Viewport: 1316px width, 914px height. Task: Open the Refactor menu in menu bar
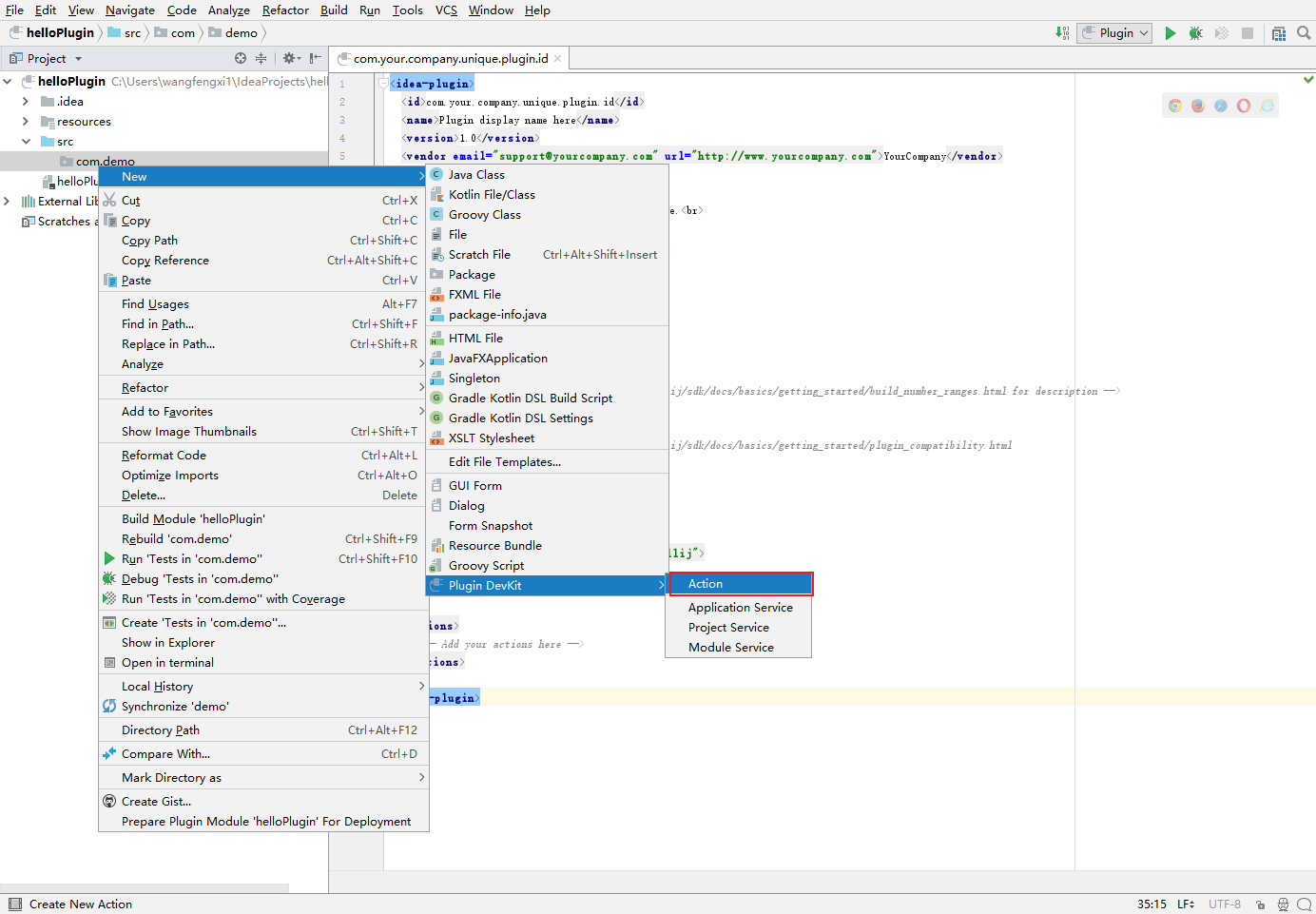coord(285,10)
